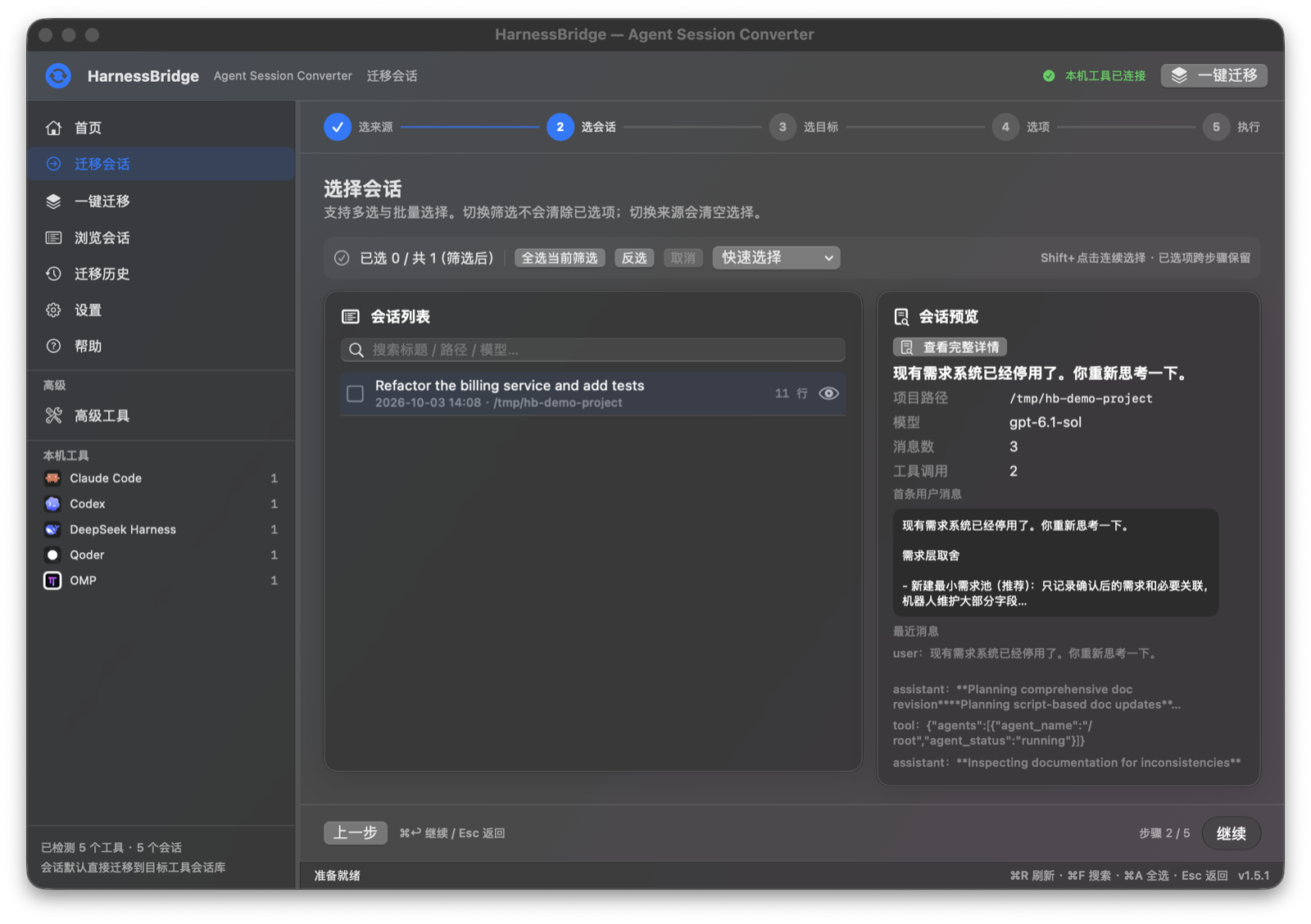This screenshot has height=924, width=1311.
Task: Focus the 搜索标题 / 路径 / 模型 search field
Action: [592, 350]
